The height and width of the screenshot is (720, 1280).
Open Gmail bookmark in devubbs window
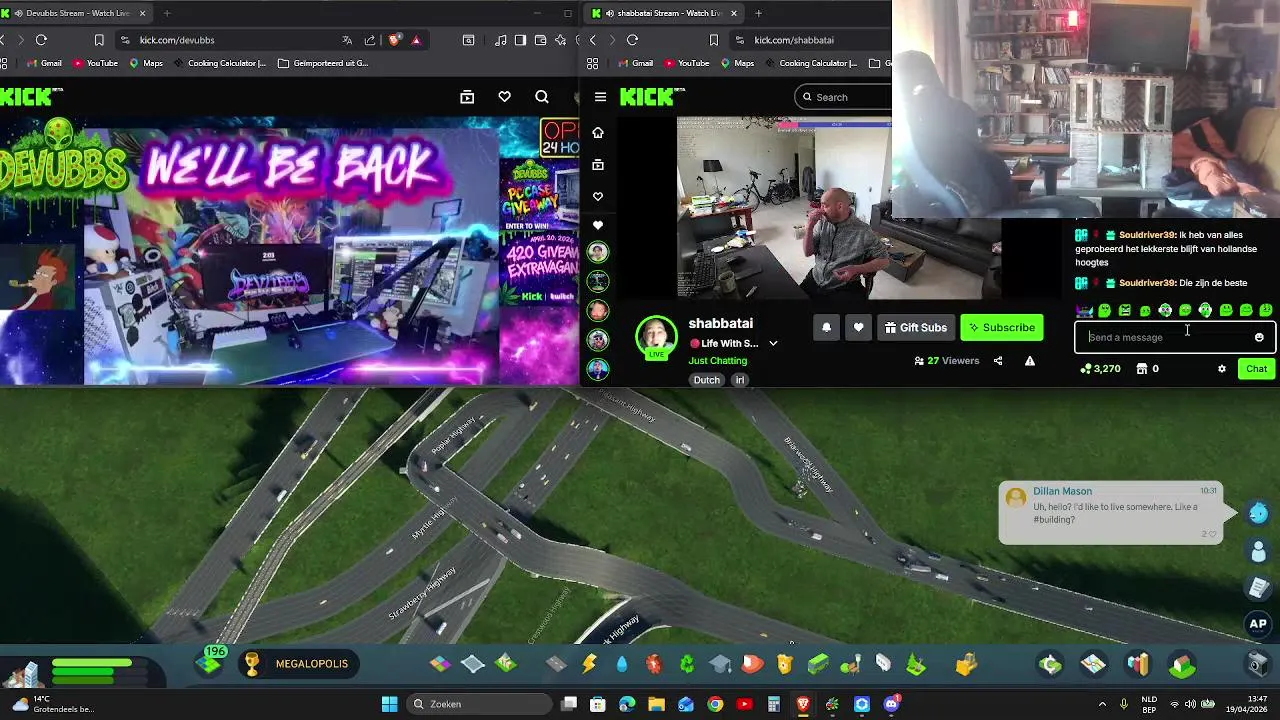pyautogui.click(x=44, y=63)
